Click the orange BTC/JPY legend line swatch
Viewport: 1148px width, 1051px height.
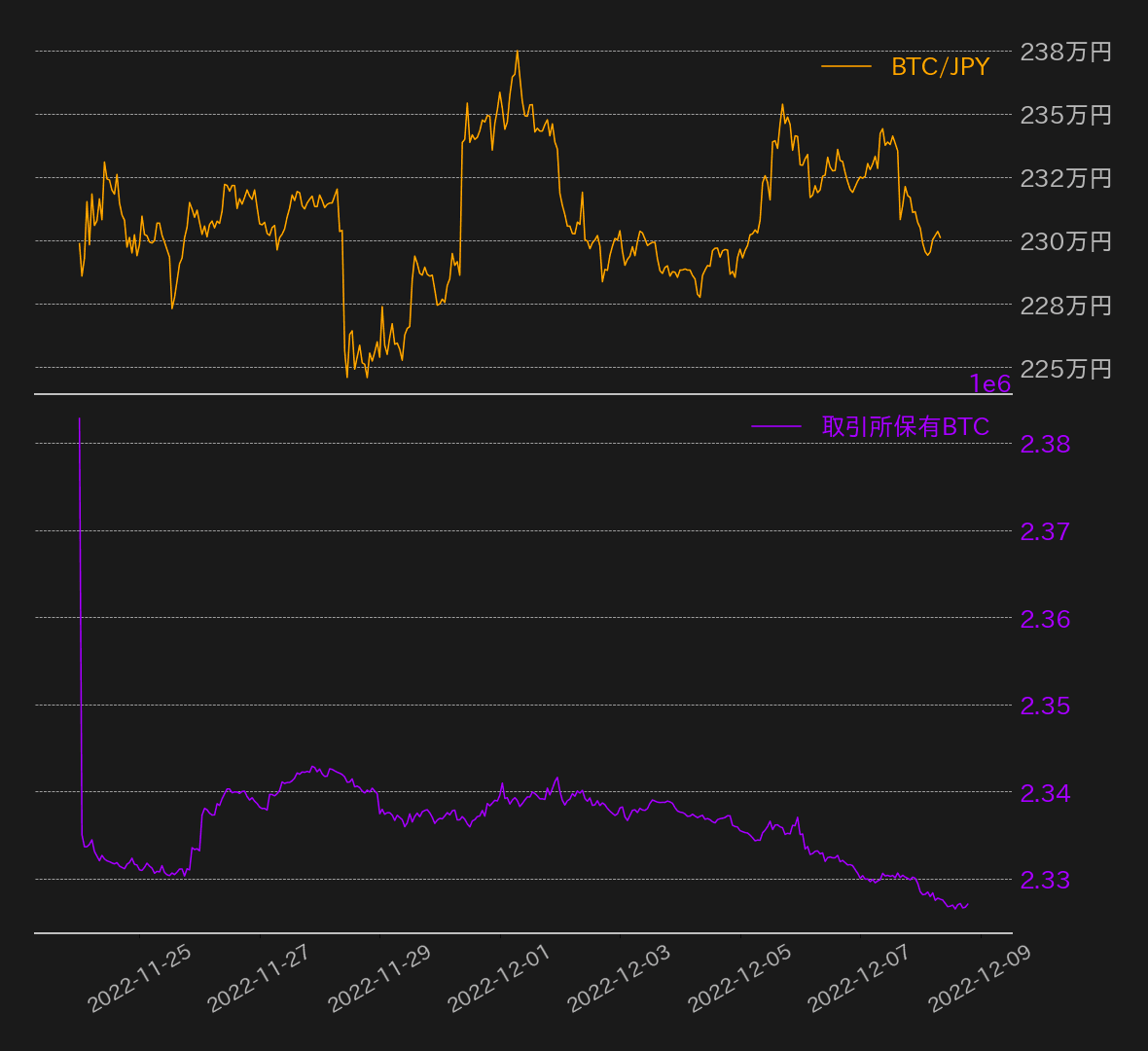[845, 66]
